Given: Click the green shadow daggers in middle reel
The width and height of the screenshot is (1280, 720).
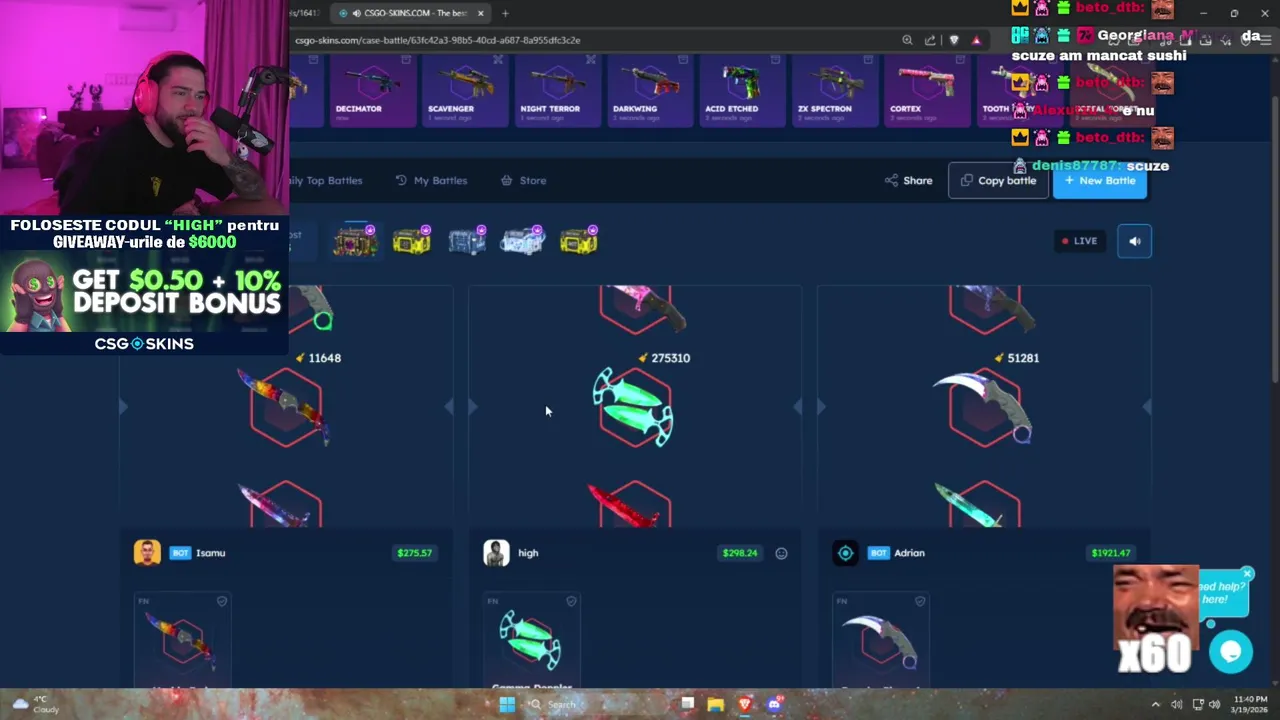Looking at the screenshot, I should pos(634,407).
